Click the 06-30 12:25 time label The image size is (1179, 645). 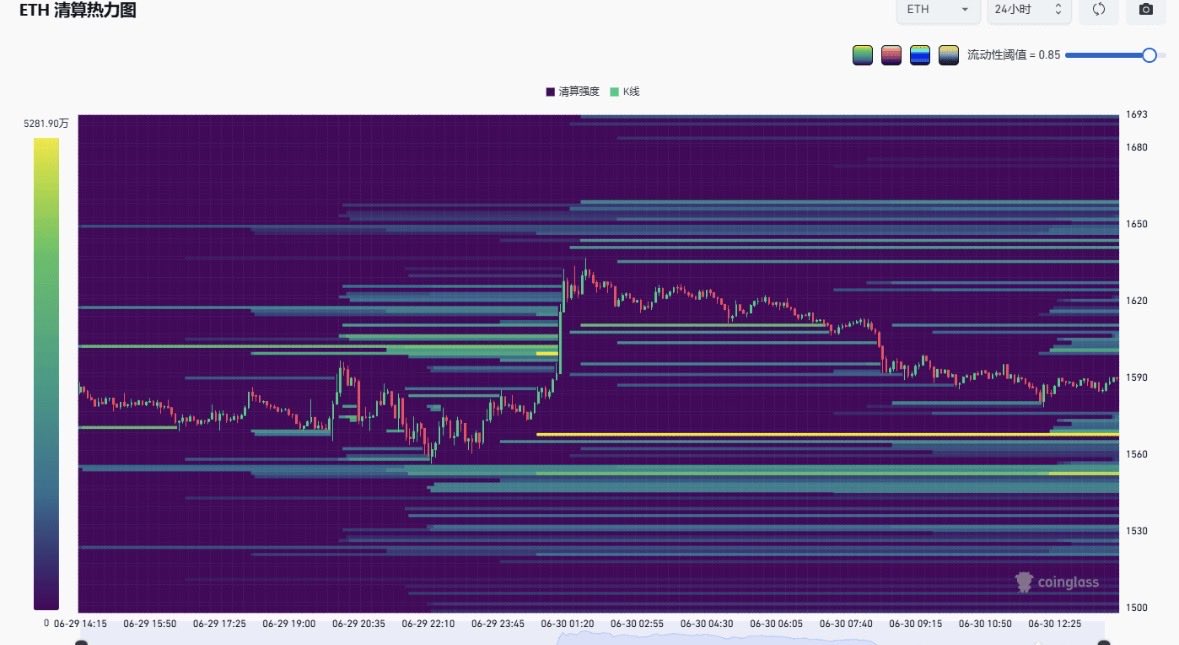[x=1054, y=624]
